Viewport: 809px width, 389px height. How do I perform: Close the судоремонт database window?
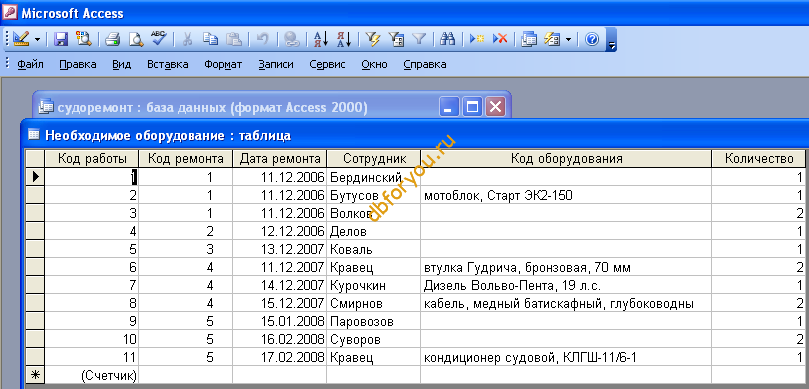click(495, 107)
